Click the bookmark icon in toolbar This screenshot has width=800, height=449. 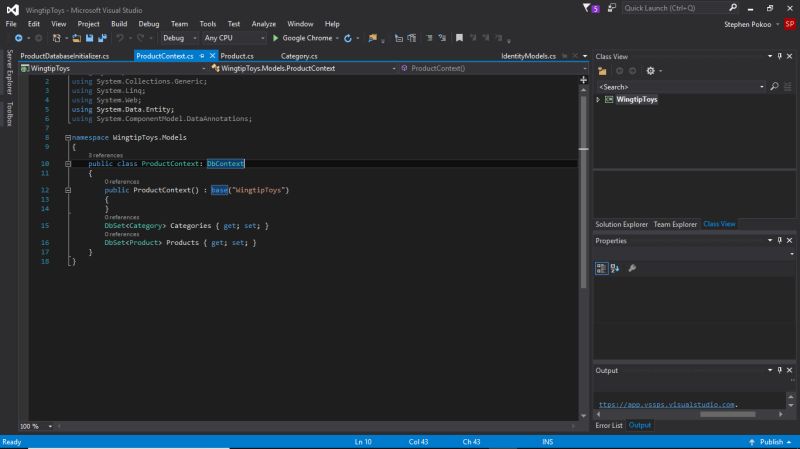pyautogui.click(x=459, y=38)
